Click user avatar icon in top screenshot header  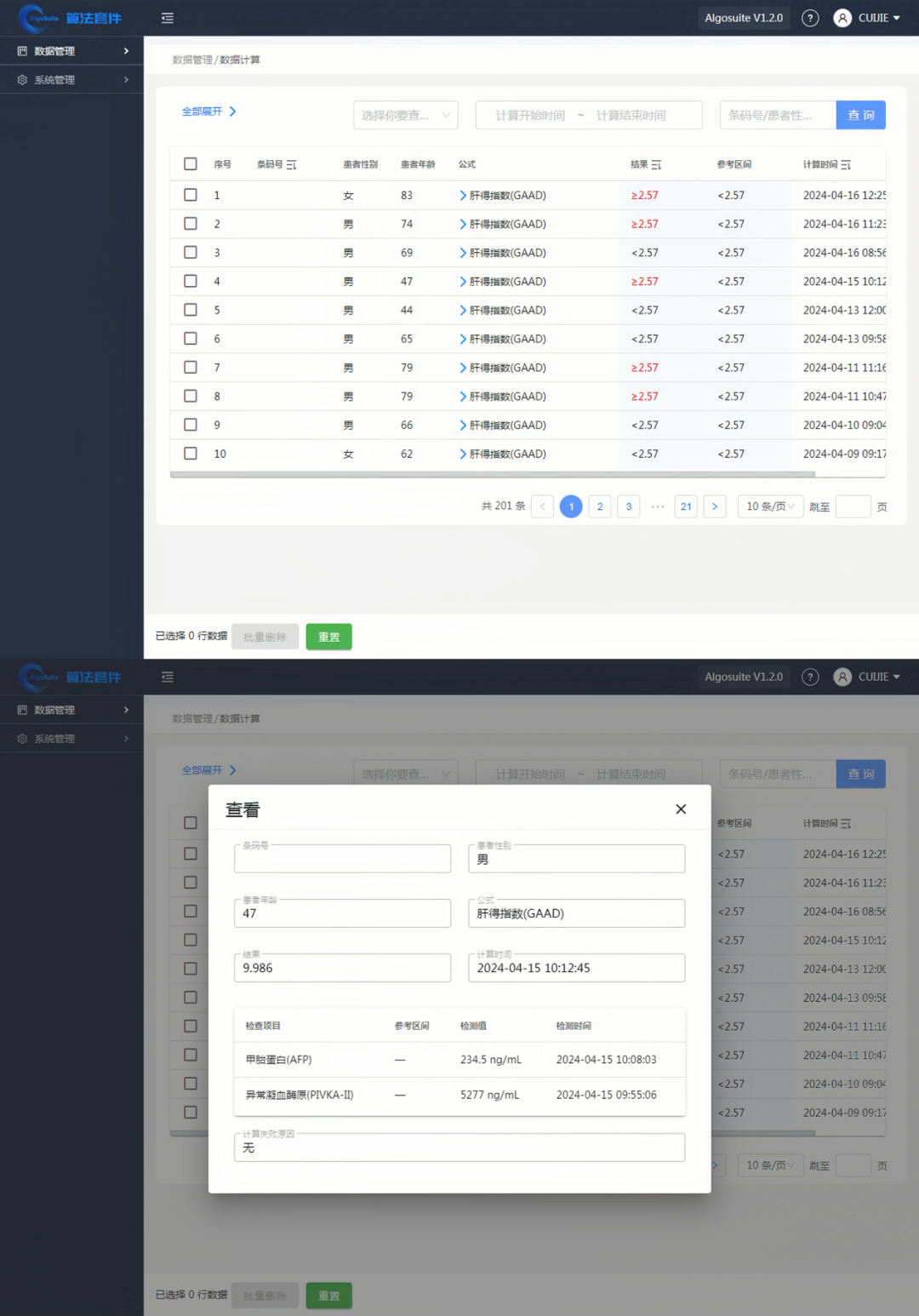click(x=842, y=18)
